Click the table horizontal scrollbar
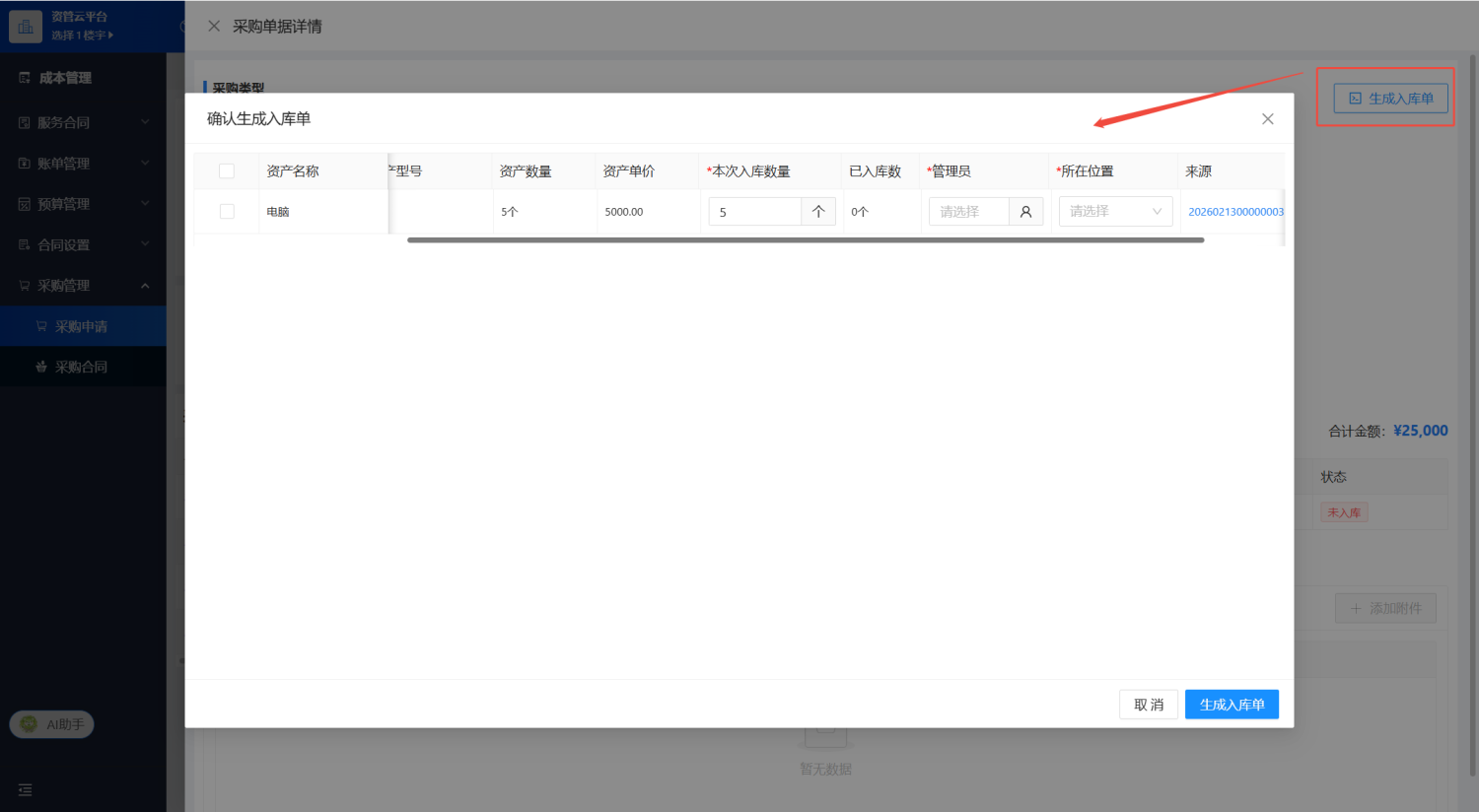1479x812 pixels. (806, 240)
